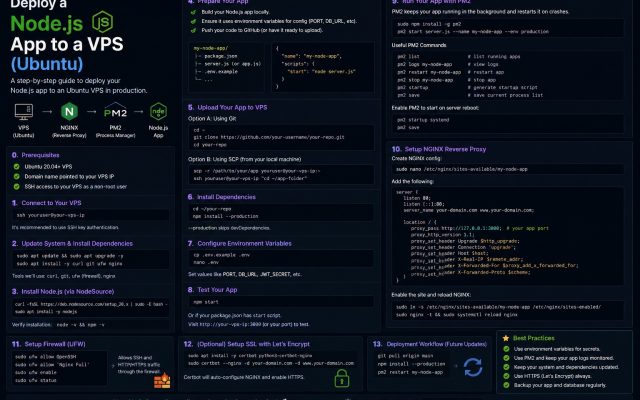The height and width of the screenshot is (400, 640).
Task: Click the checkmark beside Use PM2 and keep logs monitored
Action: tap(507, 358)
